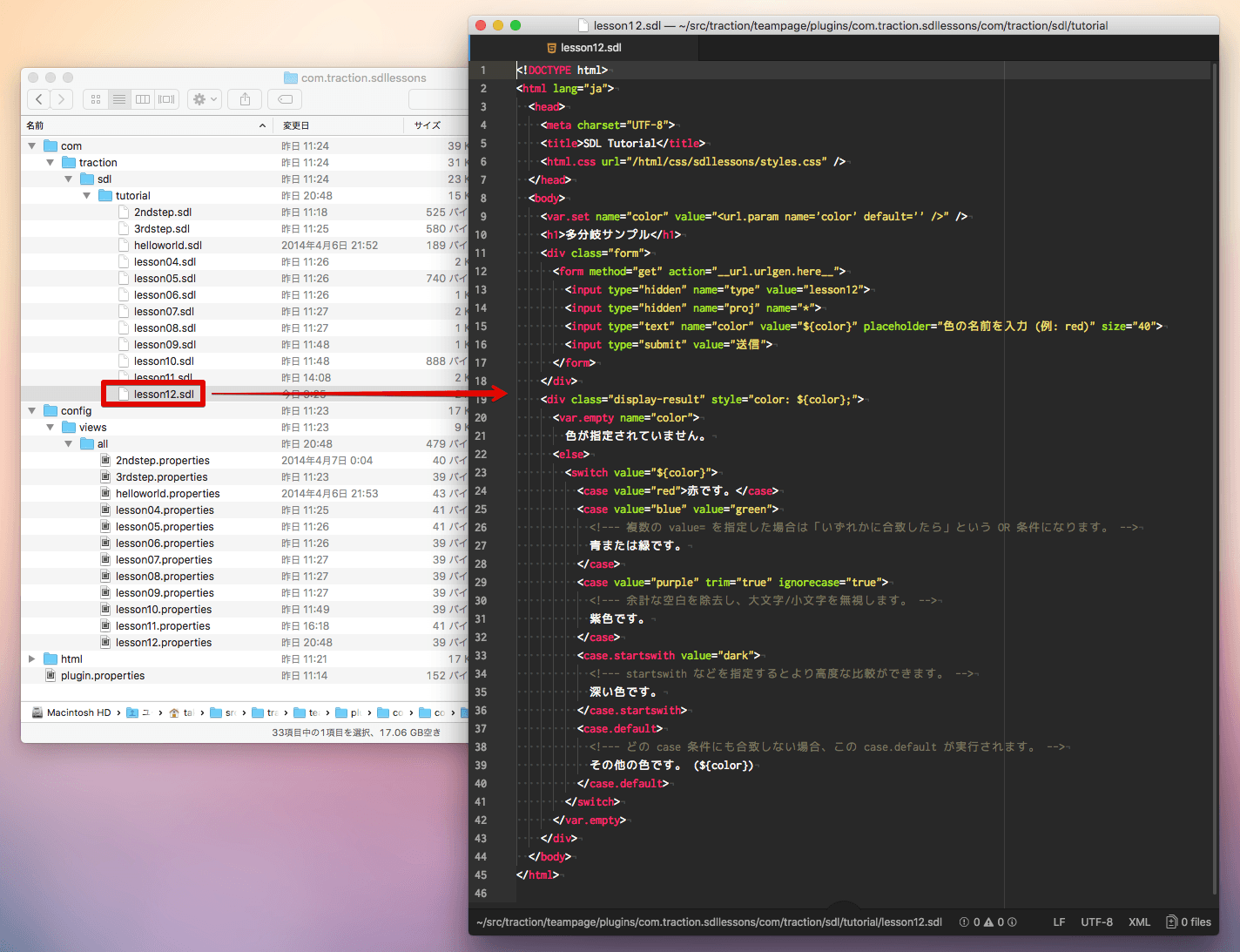
Task: Click the XML grammar selector
Action: (1139, 922)
